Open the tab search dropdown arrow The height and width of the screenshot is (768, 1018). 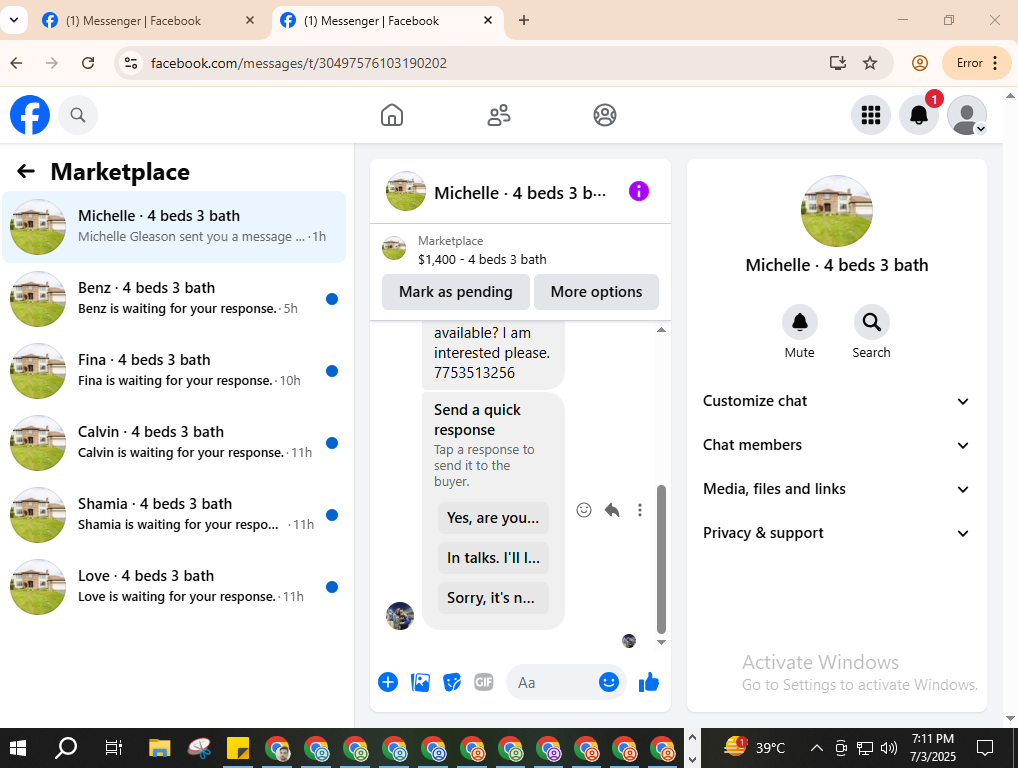click(14, 20)
